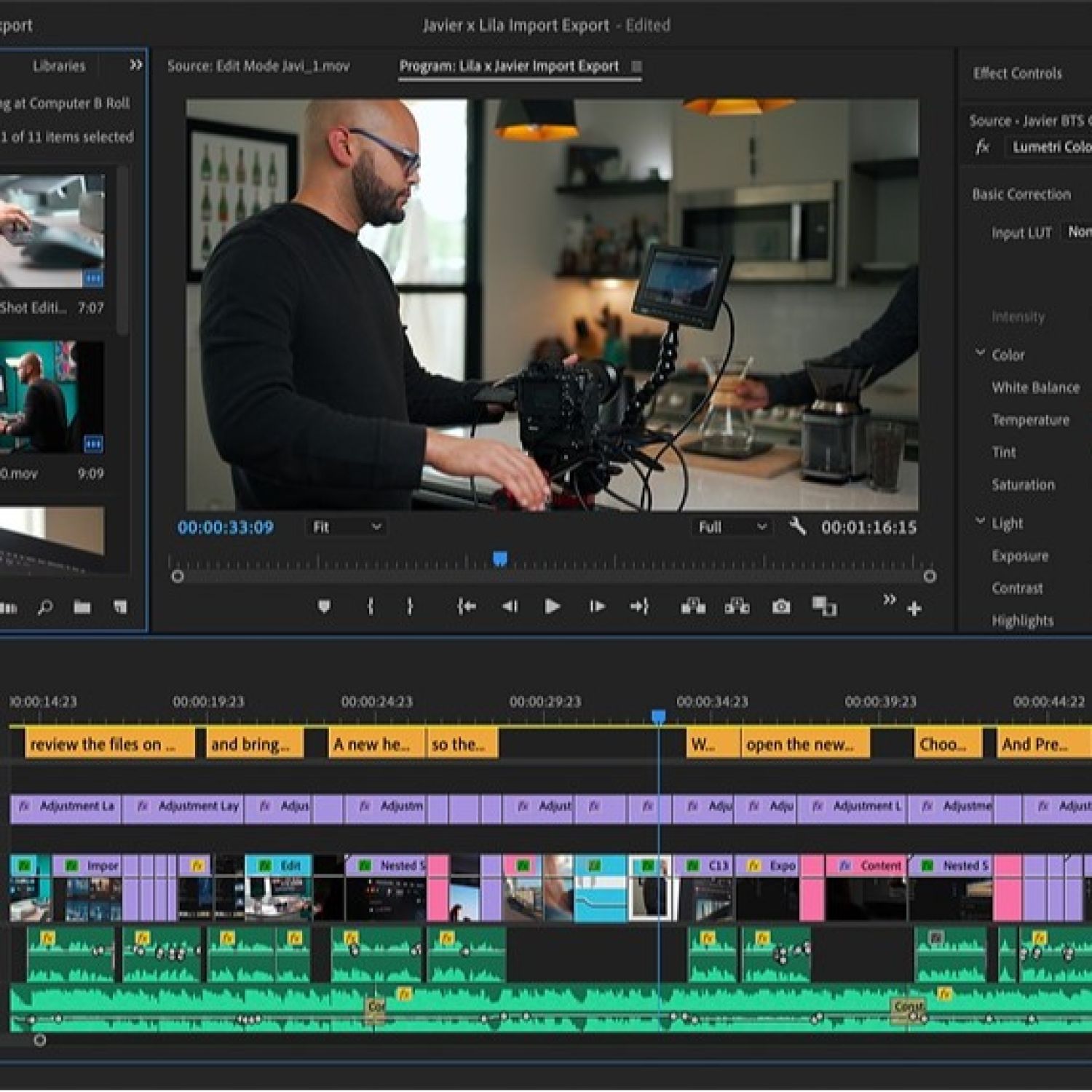
Task: Collapse the Color section in Lumetri
Action: point(981,354)
